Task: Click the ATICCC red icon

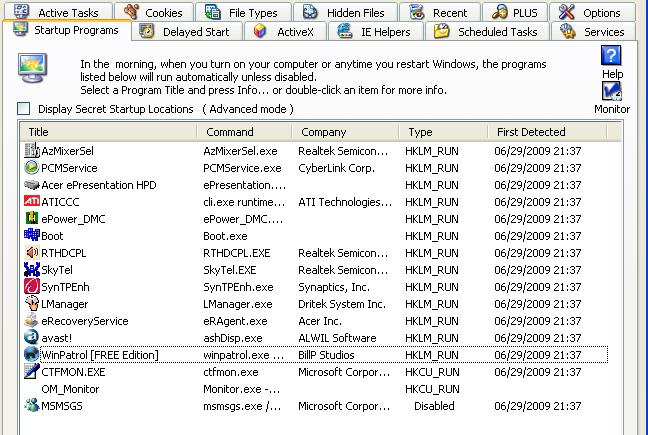Action: coord(32,202)
